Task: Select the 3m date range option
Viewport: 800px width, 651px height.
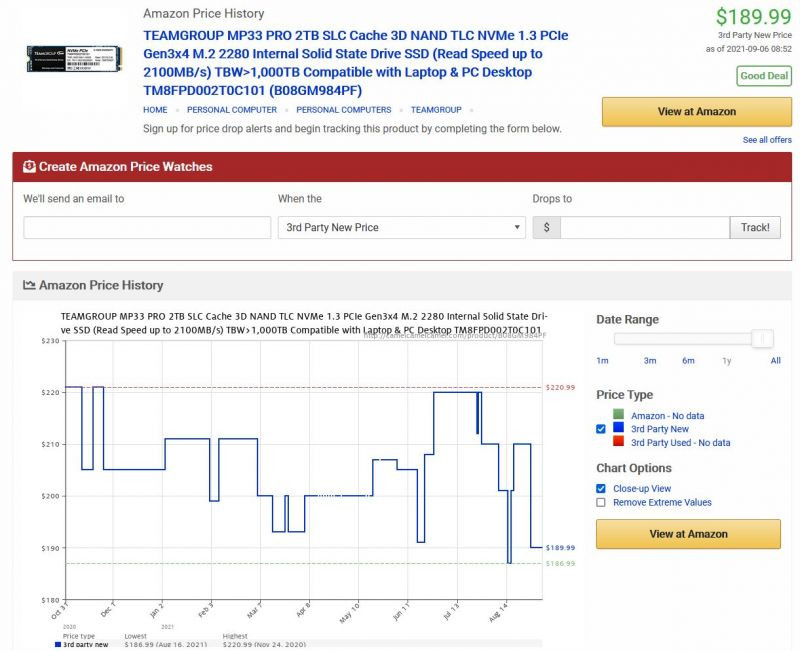Action: (649, 361)
